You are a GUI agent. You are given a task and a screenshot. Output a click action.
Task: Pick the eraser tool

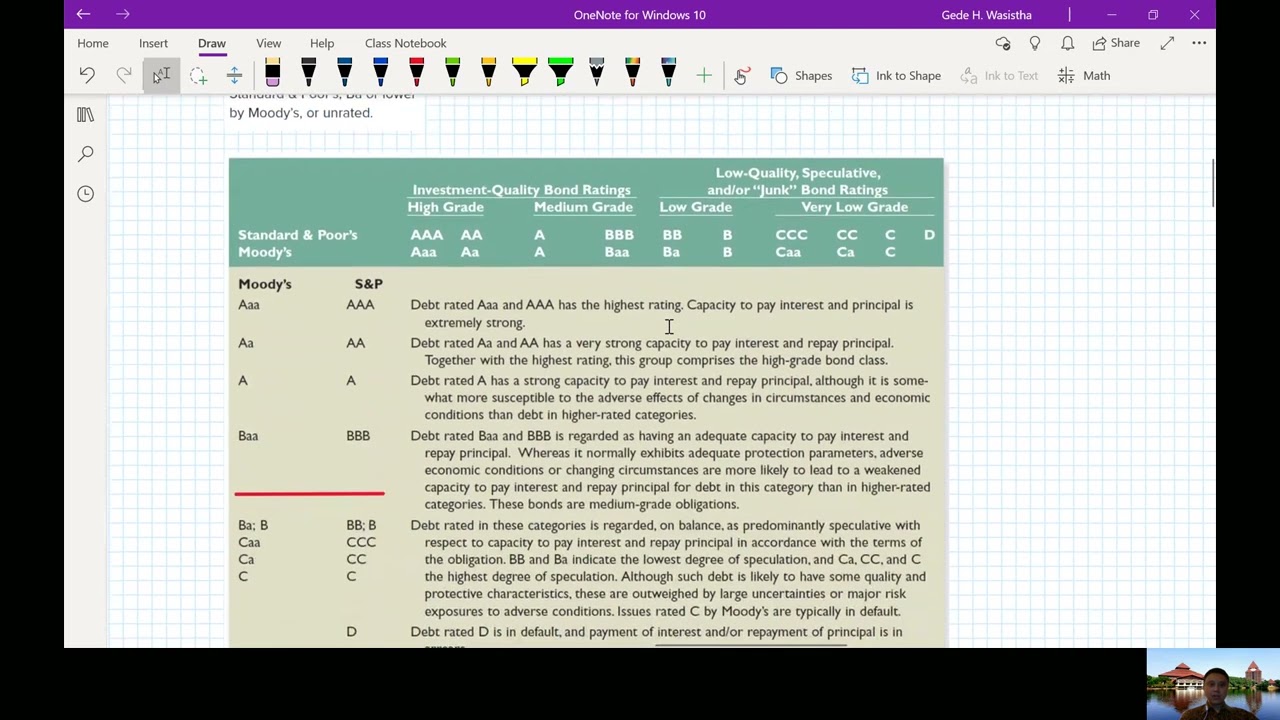pyautogui.click(x=272, y=73)
